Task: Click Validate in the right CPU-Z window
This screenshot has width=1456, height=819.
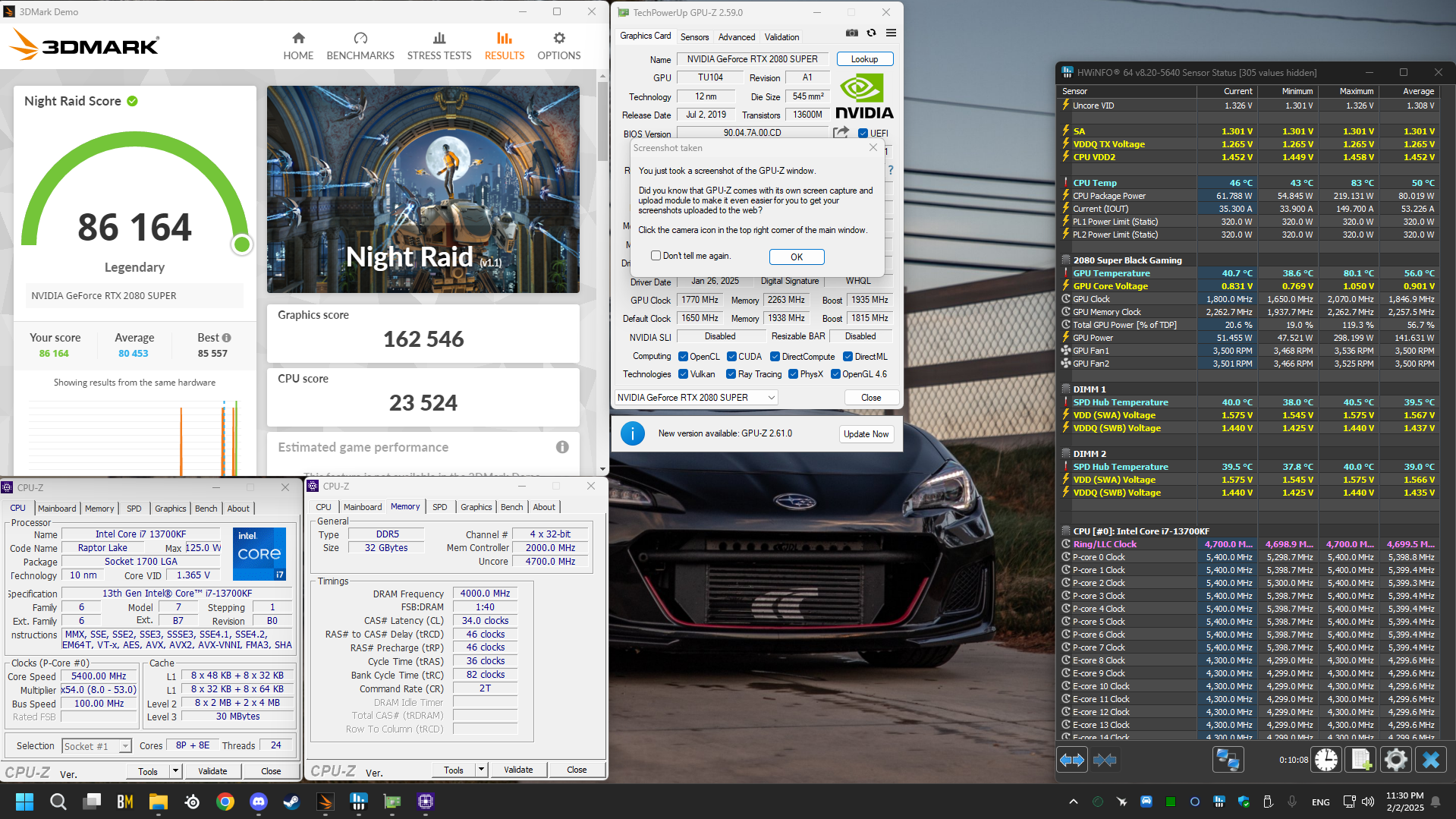Action: pos(518,769)
